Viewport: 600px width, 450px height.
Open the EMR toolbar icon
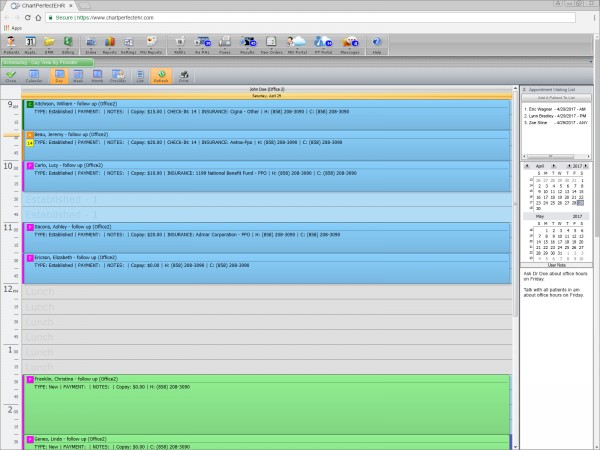pos(49,43)
